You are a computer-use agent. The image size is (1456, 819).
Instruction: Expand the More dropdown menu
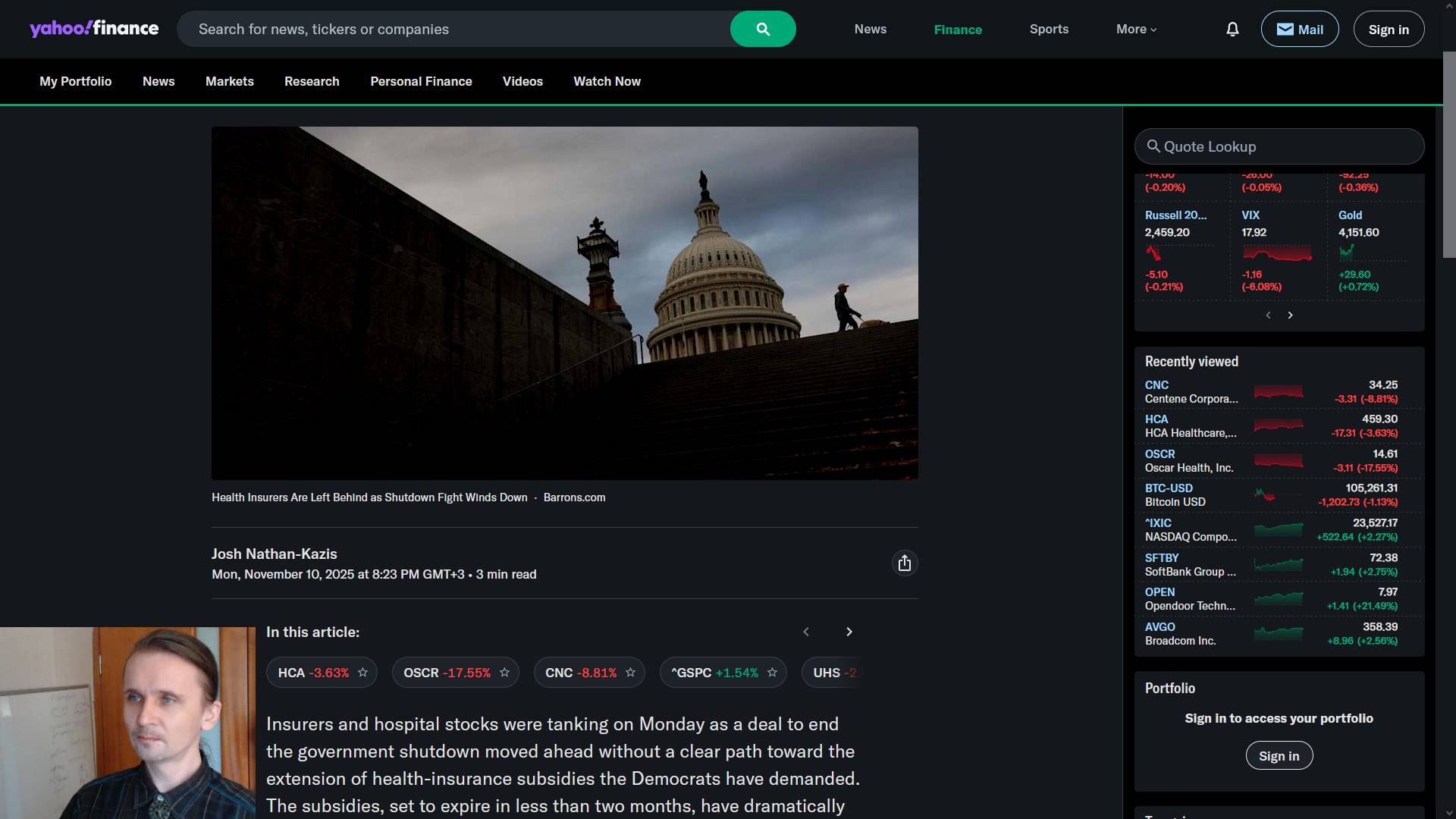pos(1136,30)
